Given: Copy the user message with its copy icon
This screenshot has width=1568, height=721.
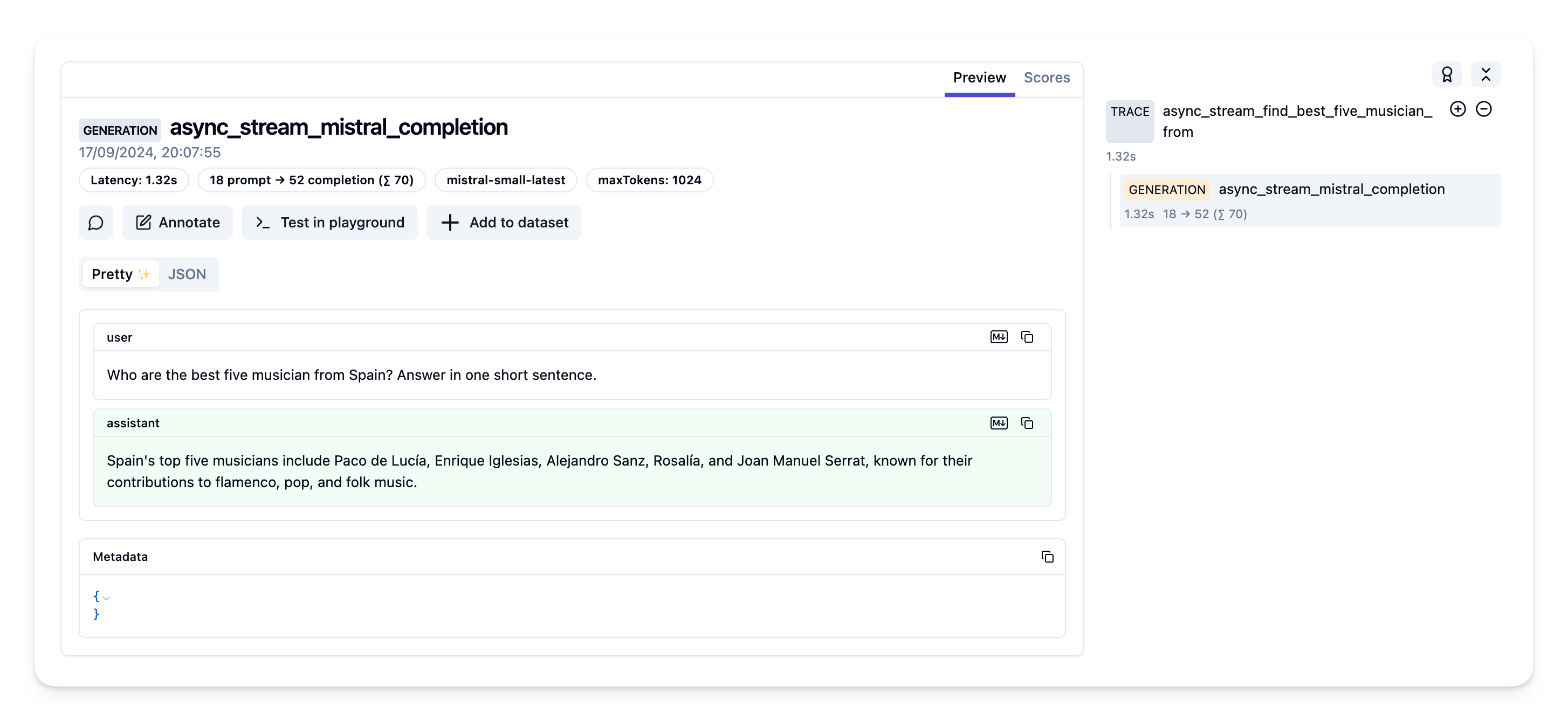Looking at the screenshot, I should click(x=1028, y=336).
